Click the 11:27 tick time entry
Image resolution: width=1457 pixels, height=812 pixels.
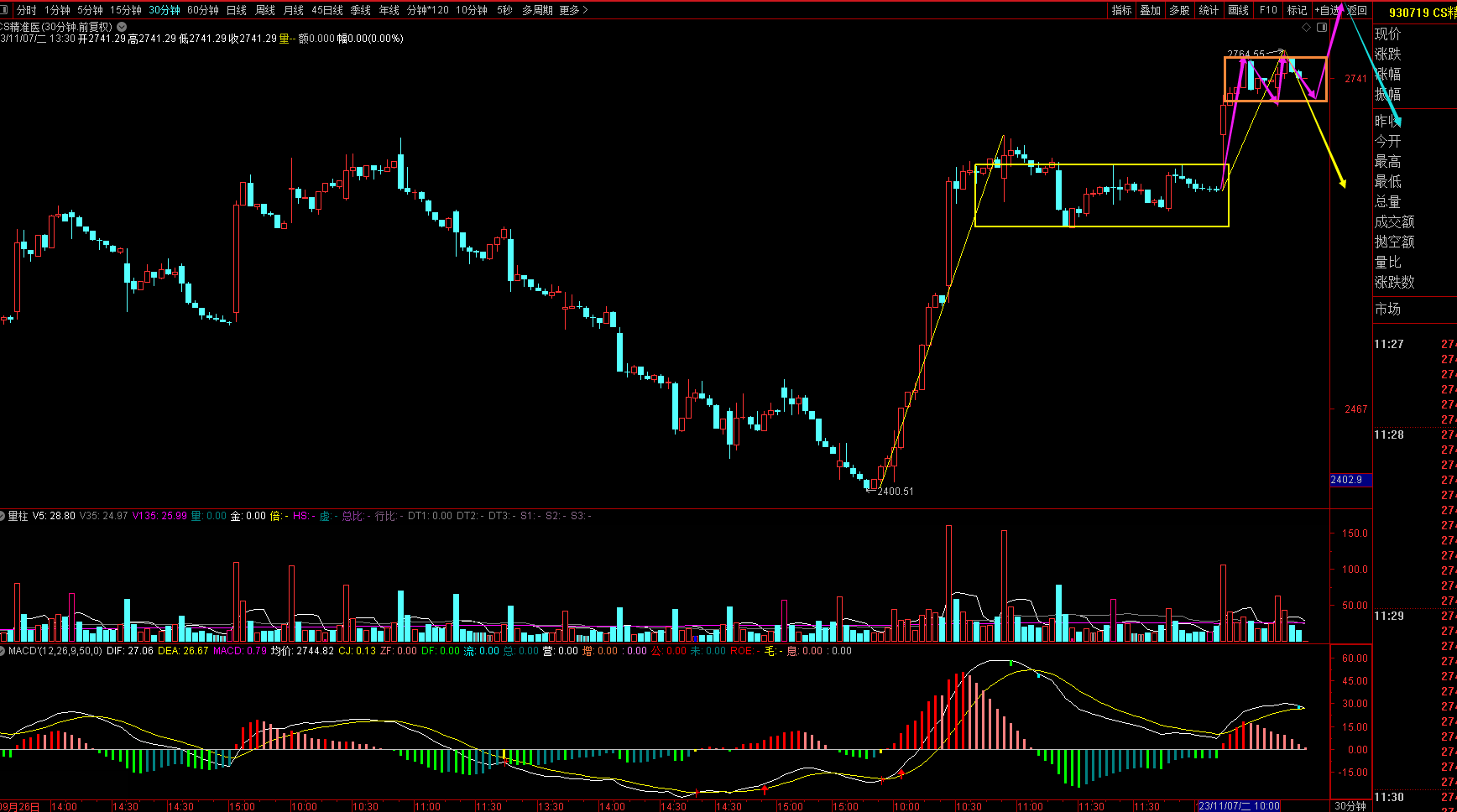coord(1388,344)
